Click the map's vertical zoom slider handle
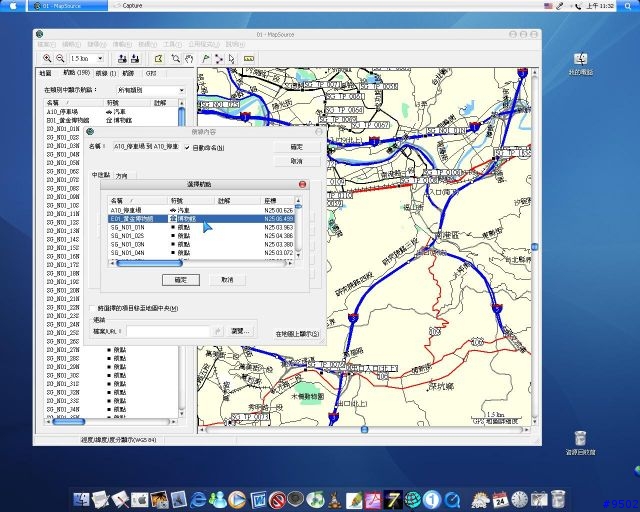 pos(535,247)
